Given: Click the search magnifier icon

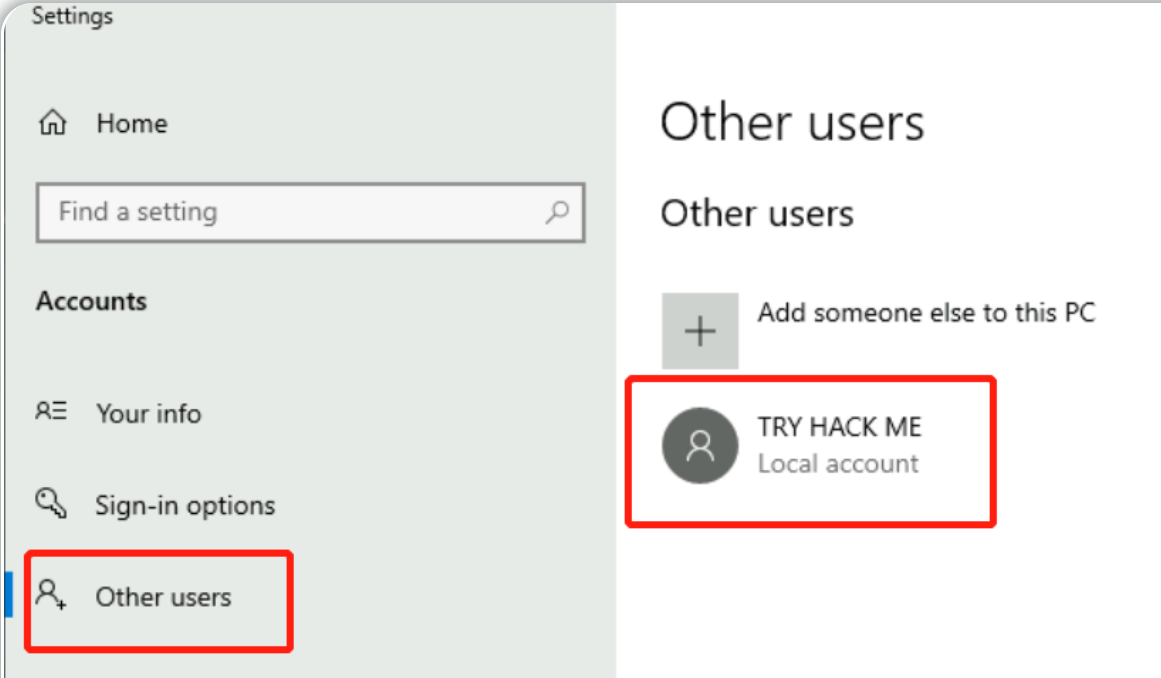Looking at the screenshot, I should [557, 212].
